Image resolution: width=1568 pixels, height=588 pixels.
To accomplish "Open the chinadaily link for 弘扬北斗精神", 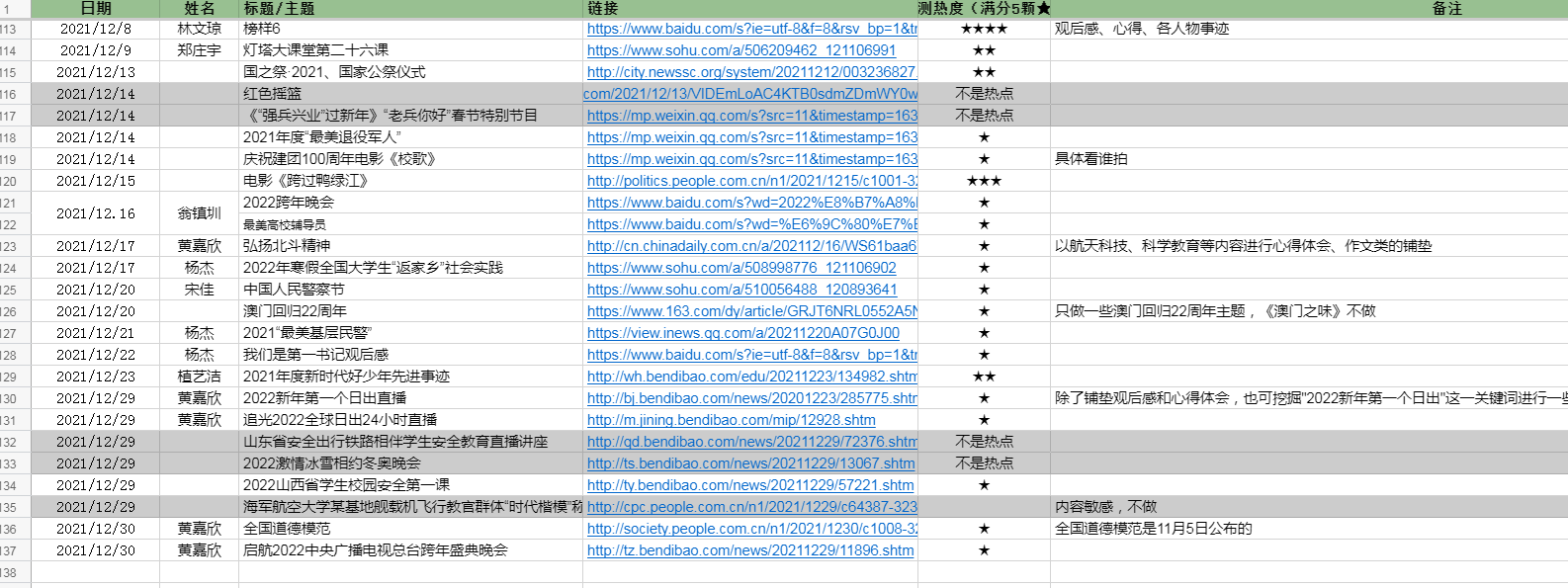I will coord(751,246).
